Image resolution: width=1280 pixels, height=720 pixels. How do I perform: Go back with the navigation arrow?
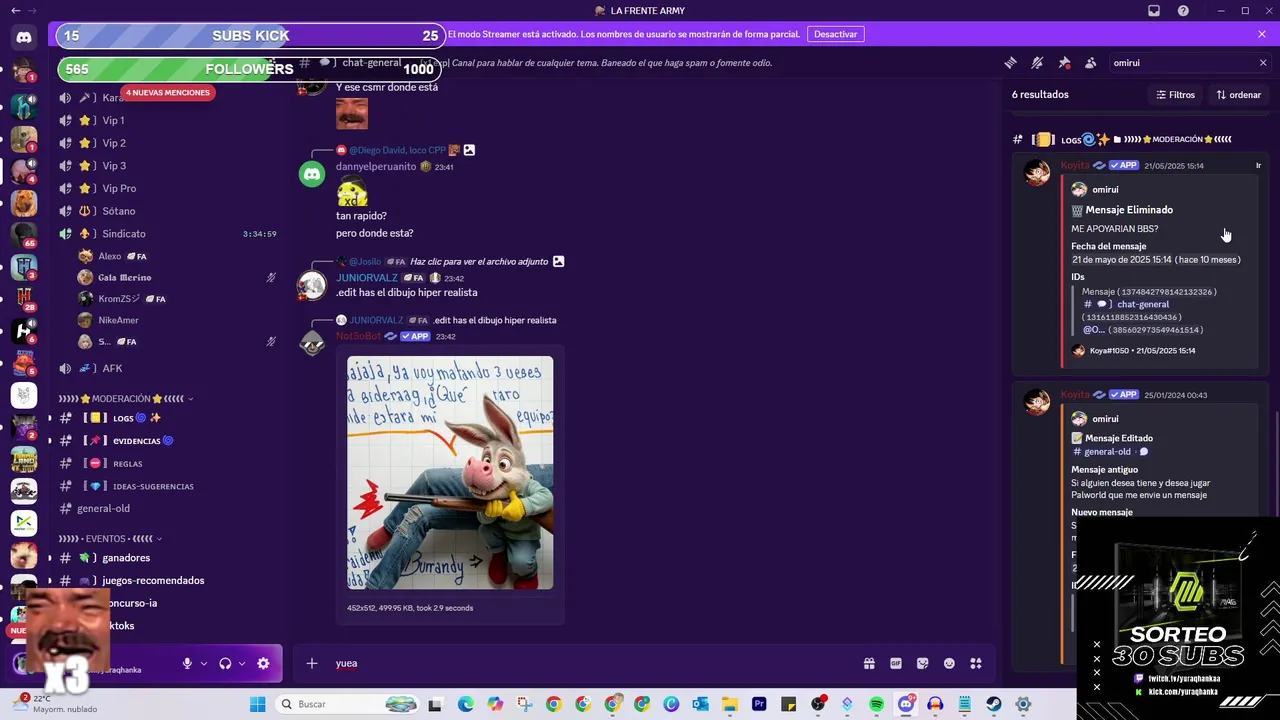[x=15, y=11]
